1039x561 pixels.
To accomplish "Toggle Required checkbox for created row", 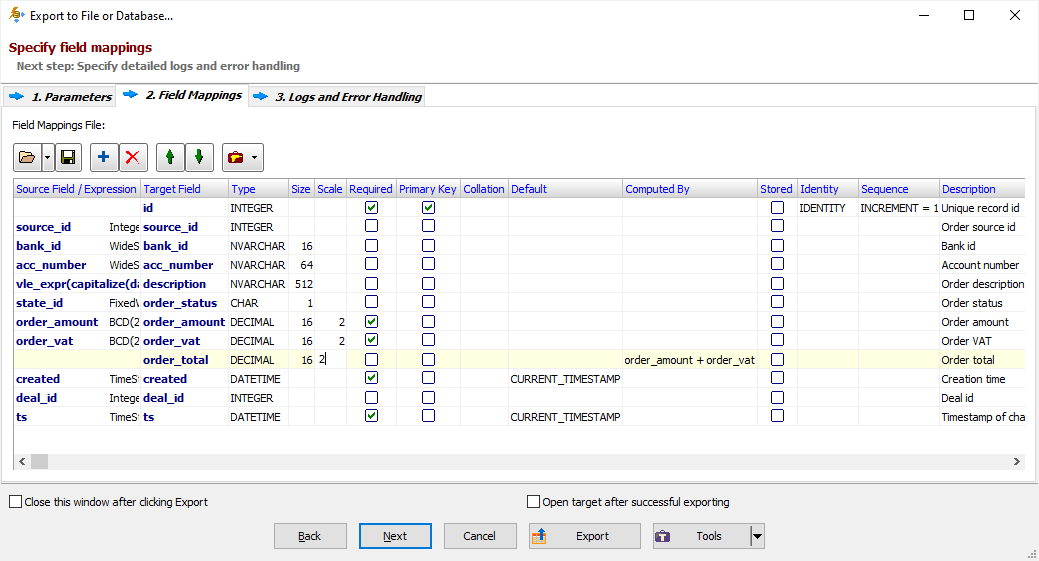I will [x=372, y=378].
